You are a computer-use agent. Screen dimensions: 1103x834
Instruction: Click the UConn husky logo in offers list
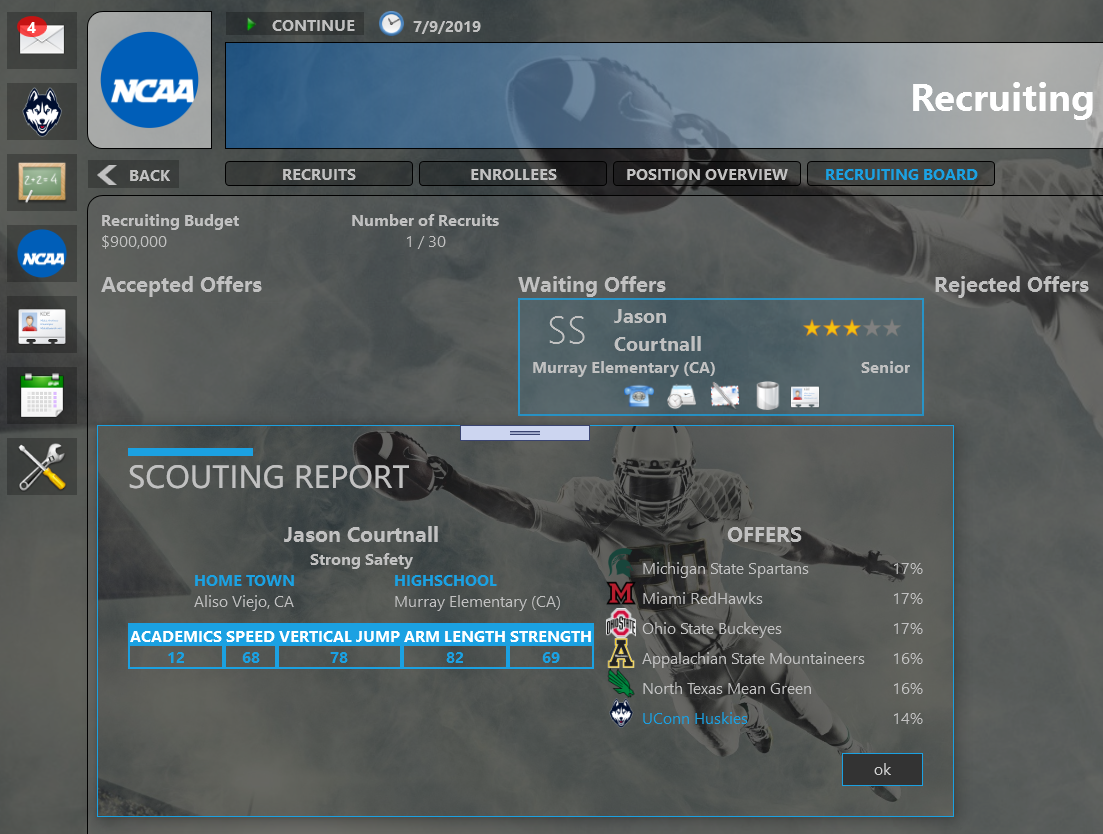(620, 714)
